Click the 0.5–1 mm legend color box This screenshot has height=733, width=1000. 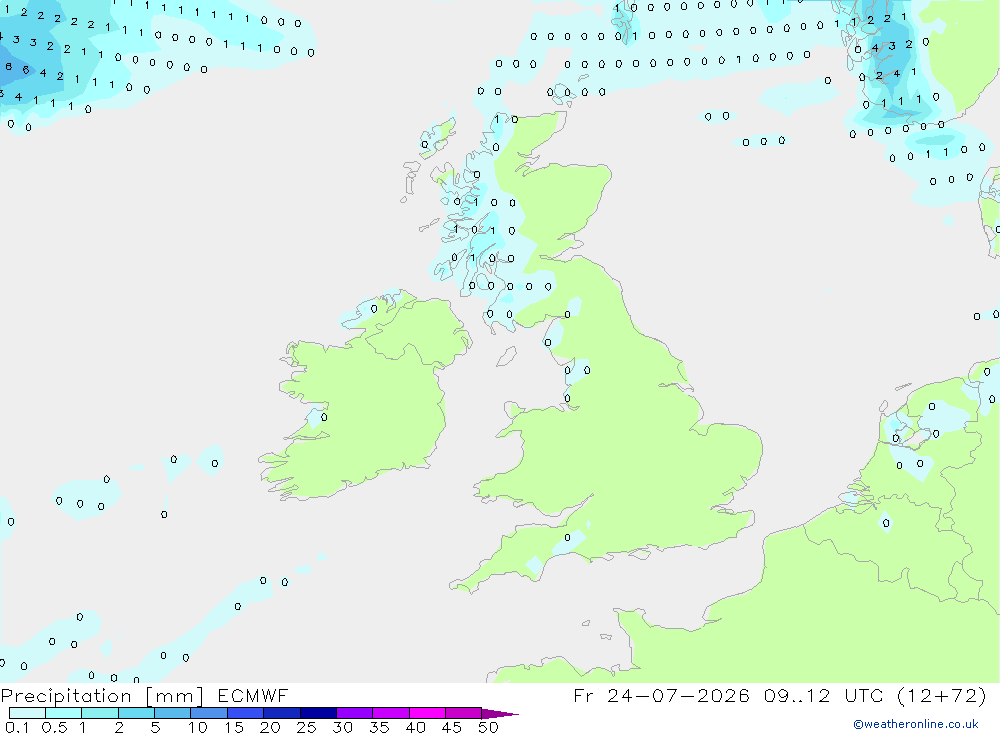click(64, 713)
